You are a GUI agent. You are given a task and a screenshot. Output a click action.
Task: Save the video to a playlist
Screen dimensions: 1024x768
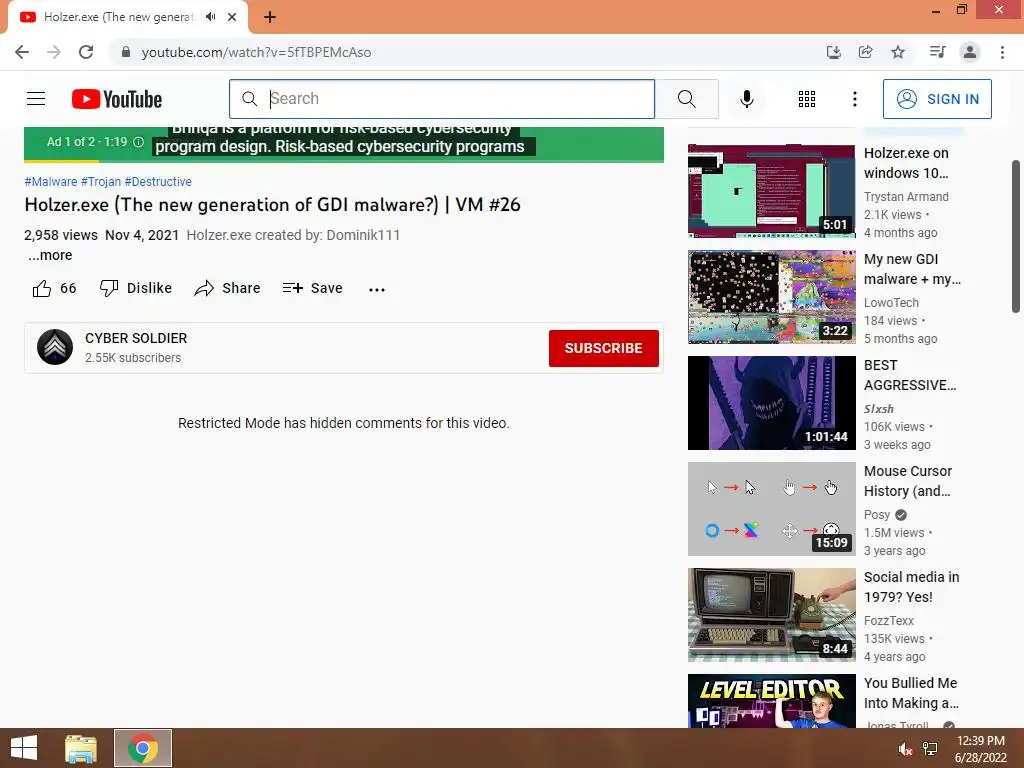[x=312, y=288]
